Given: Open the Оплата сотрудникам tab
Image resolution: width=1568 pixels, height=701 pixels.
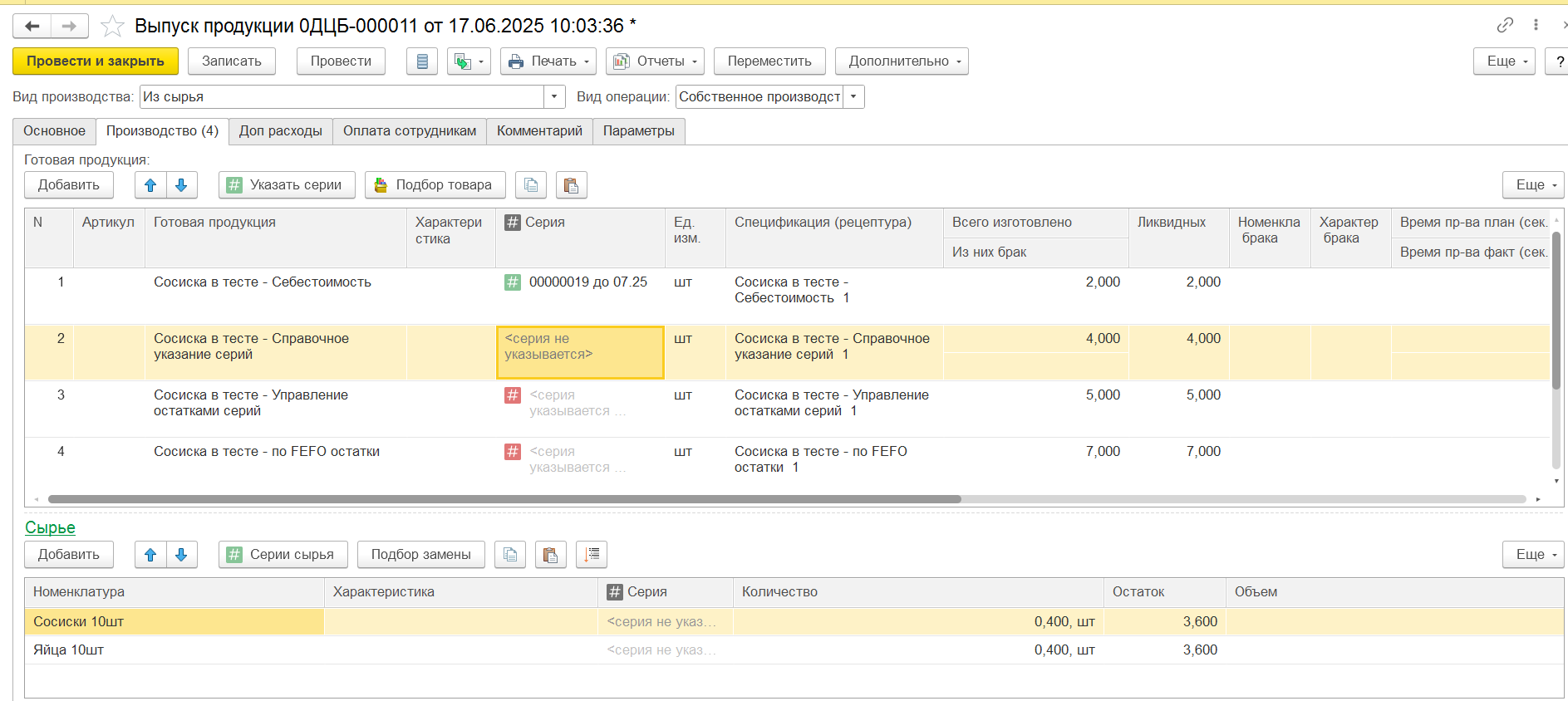Looking at the screenshot, I should point(410,131).
